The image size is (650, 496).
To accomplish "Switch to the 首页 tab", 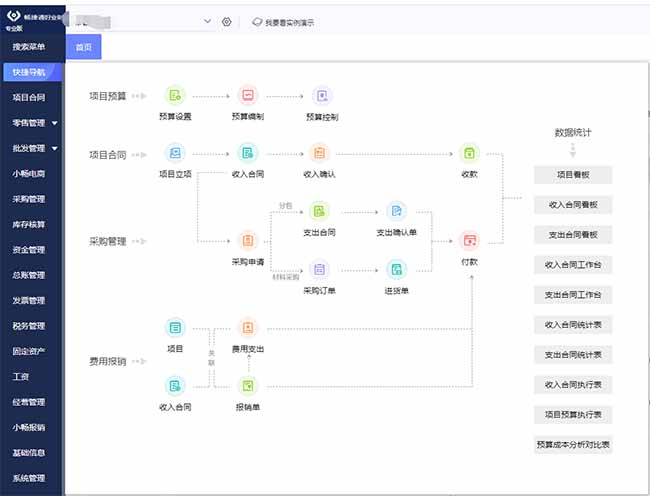I will click(84, 47).
